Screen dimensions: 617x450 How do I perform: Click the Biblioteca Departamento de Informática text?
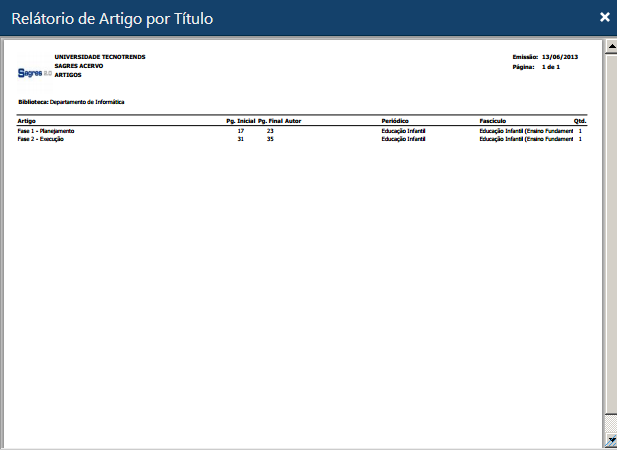coord(70,101)
